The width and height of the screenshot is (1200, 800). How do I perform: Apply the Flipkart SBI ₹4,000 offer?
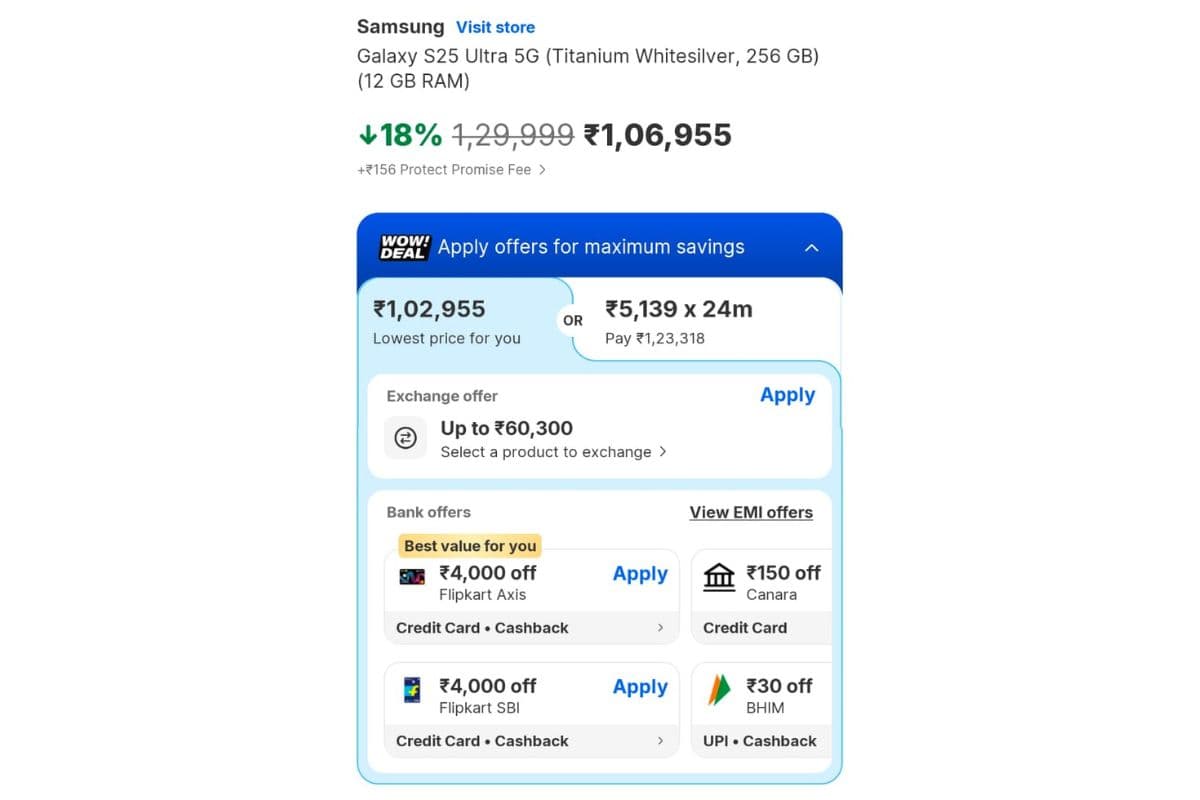[640, 687]
